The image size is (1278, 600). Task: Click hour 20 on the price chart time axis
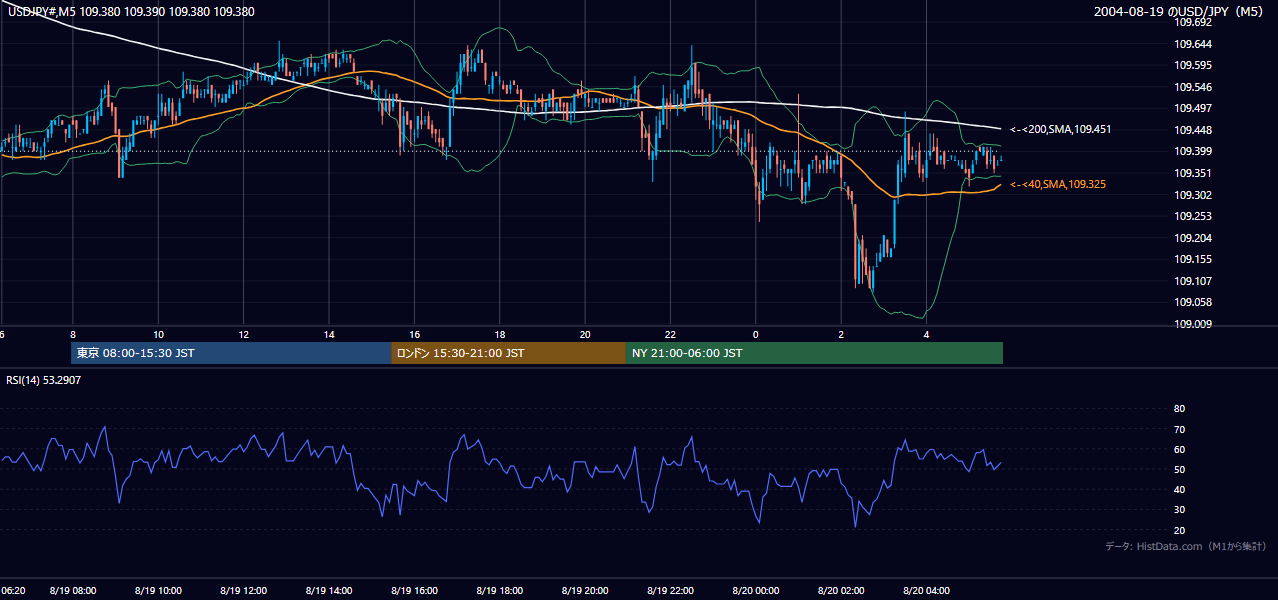[x=585, y=334]
